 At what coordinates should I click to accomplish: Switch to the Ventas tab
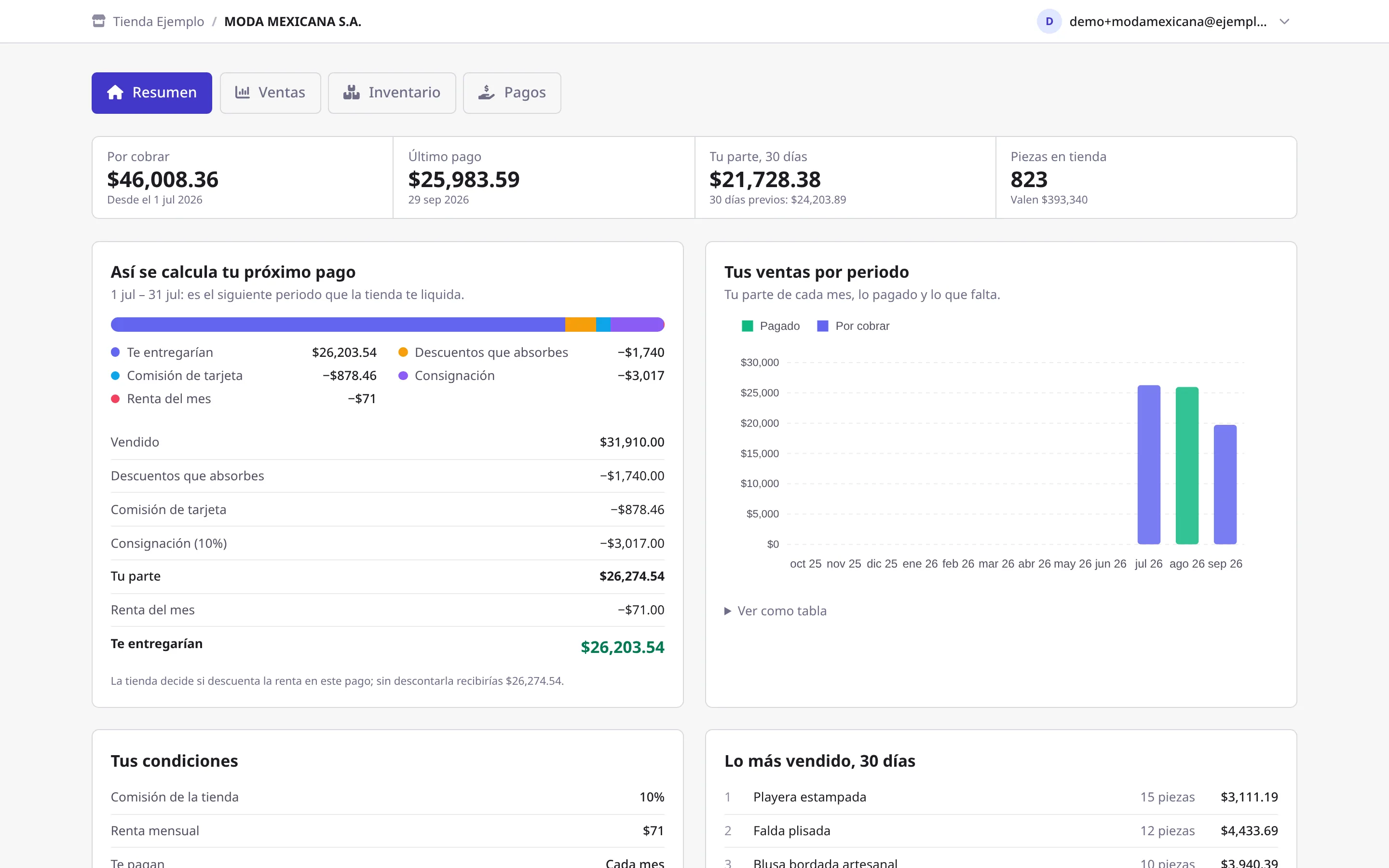(271, 93)
